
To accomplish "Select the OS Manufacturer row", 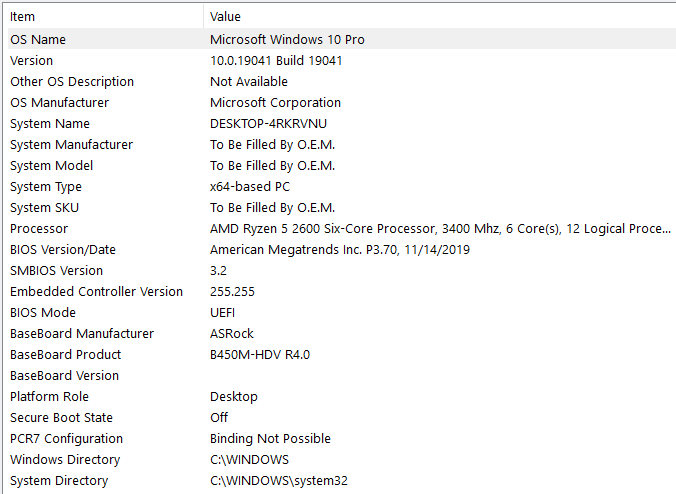I will click(60, 103).
